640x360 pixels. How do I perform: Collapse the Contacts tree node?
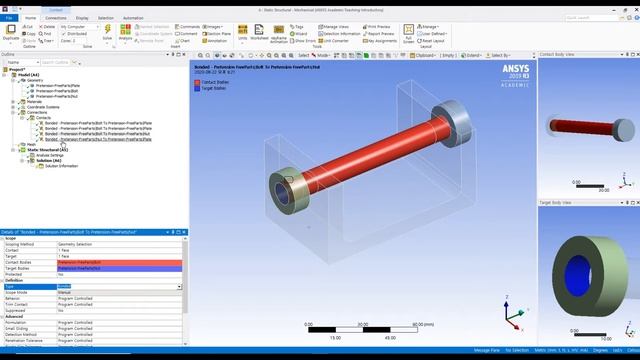click(x=22, y=118)
